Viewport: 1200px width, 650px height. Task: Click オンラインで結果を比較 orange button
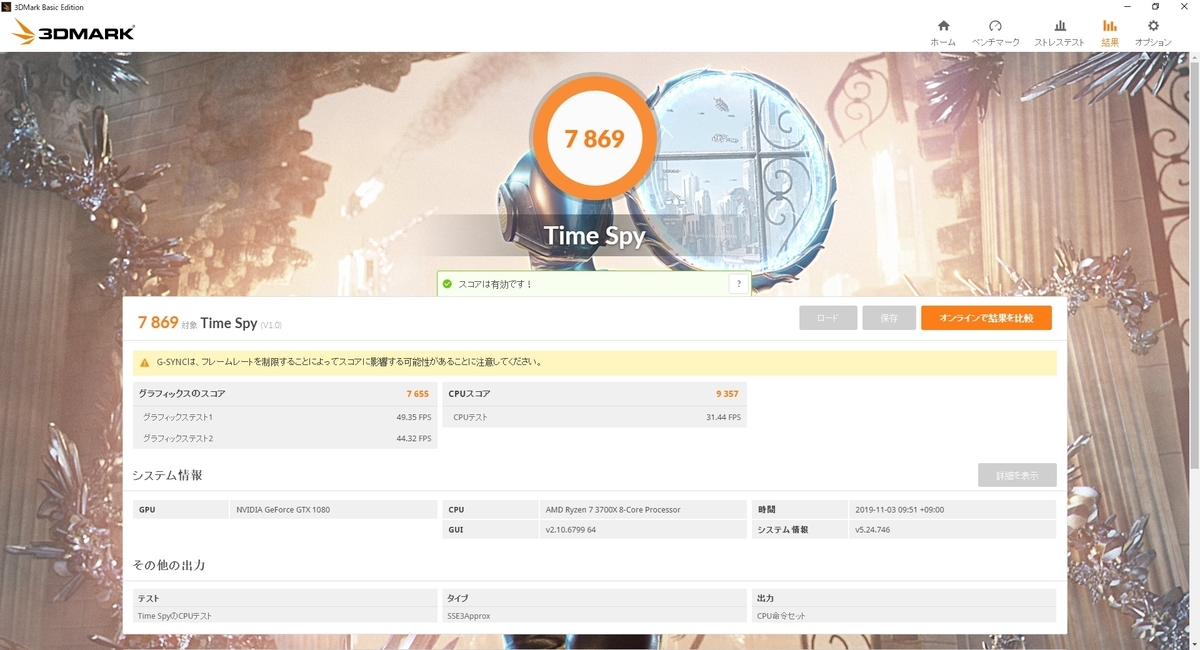click(986, 318)
